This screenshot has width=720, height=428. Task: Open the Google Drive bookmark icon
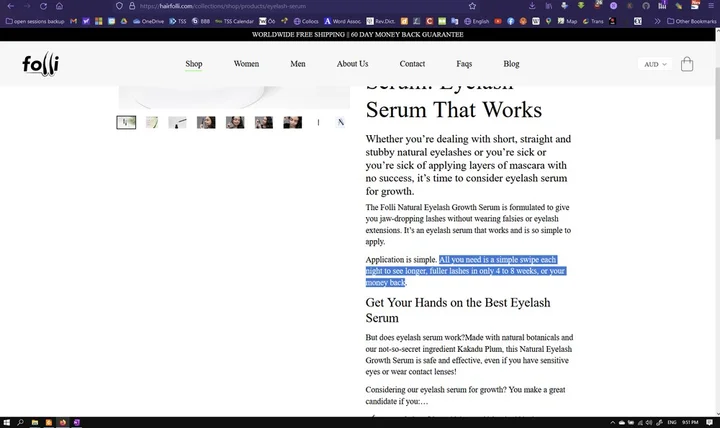point(124,21)
